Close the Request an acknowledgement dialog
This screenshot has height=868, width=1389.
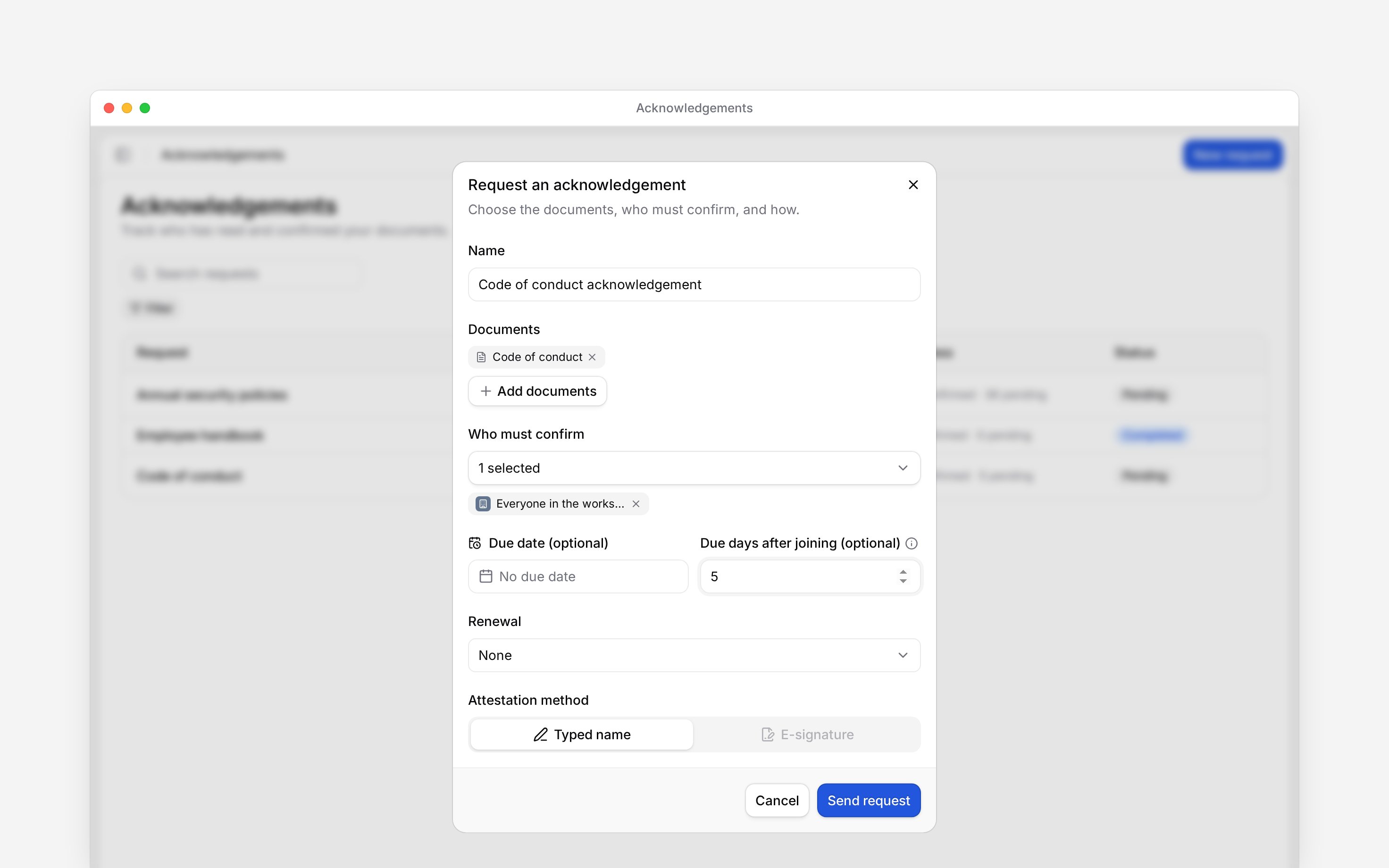click(913, 185)
